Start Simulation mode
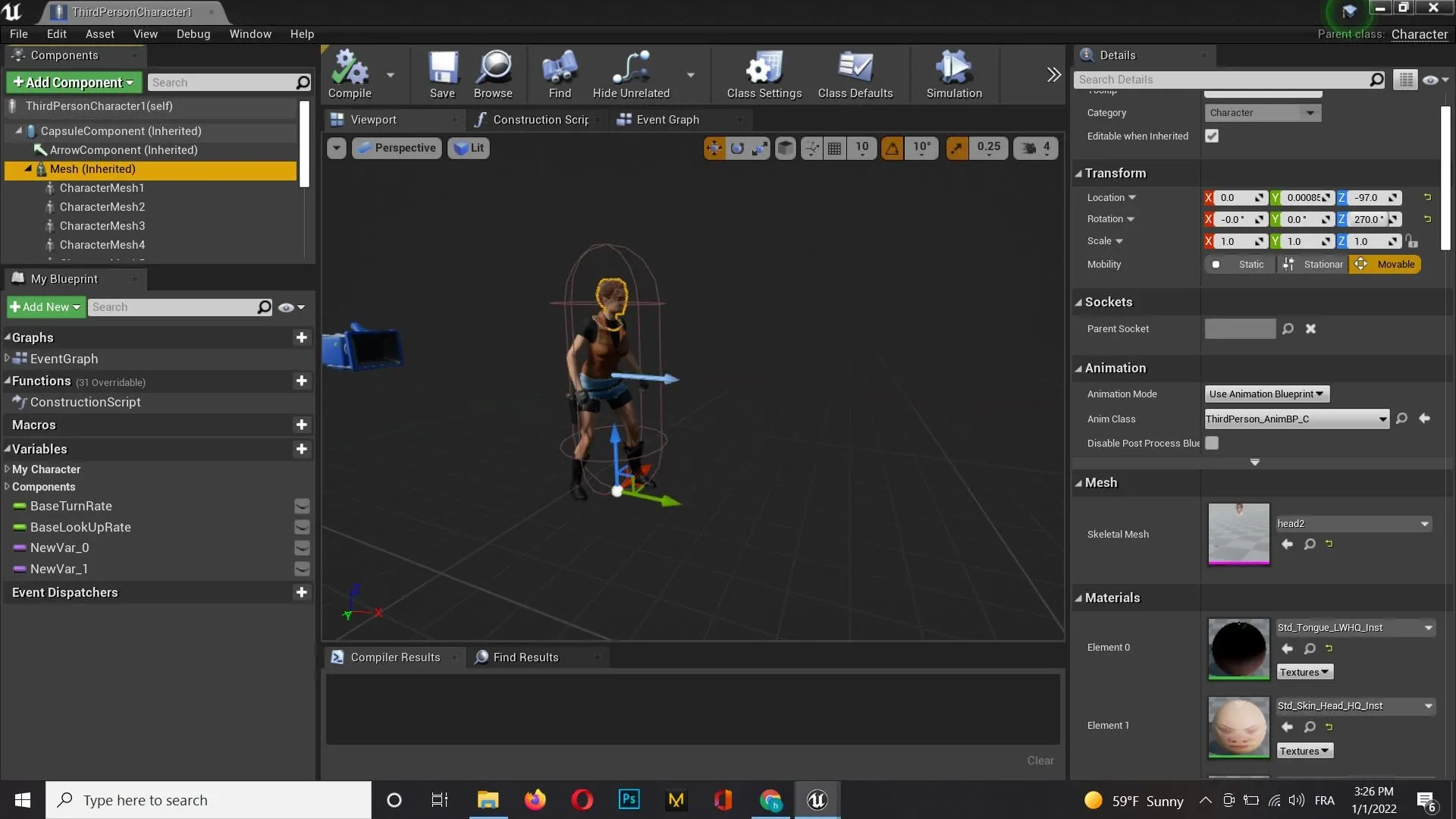 (x=953, y=72)
